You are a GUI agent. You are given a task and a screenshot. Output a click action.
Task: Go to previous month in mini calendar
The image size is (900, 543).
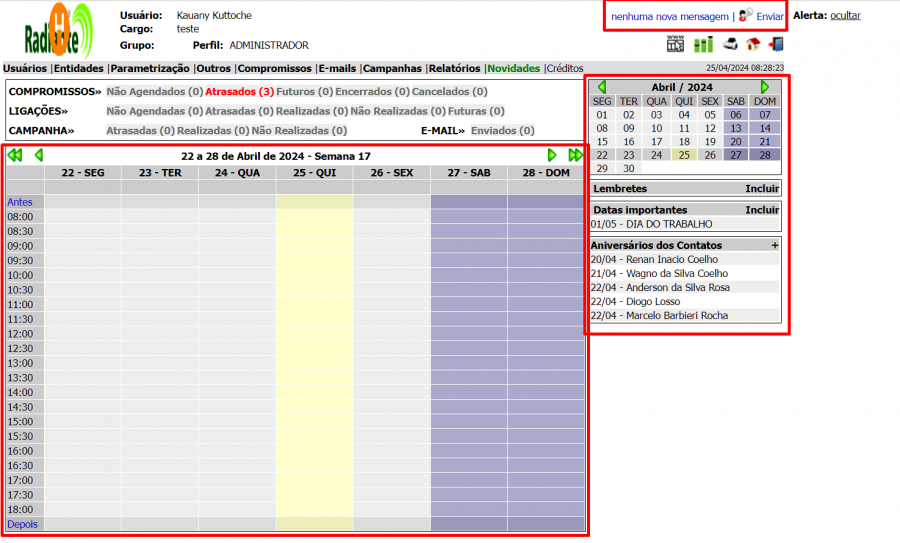click(x=601, y=87)
